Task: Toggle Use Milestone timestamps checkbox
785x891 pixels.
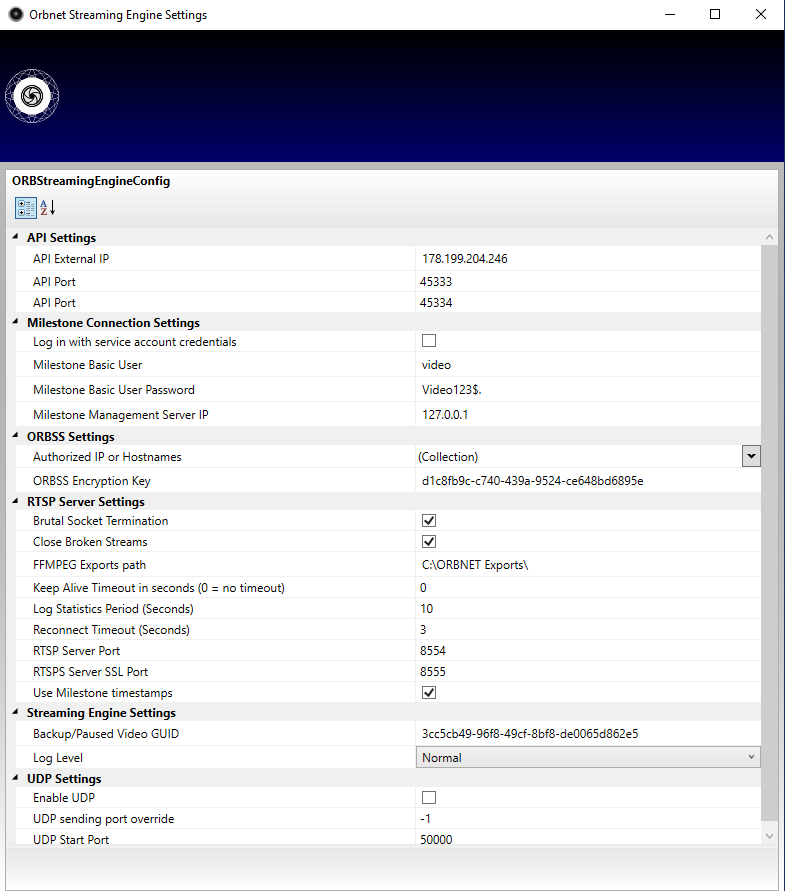Action: click(429, 692)
